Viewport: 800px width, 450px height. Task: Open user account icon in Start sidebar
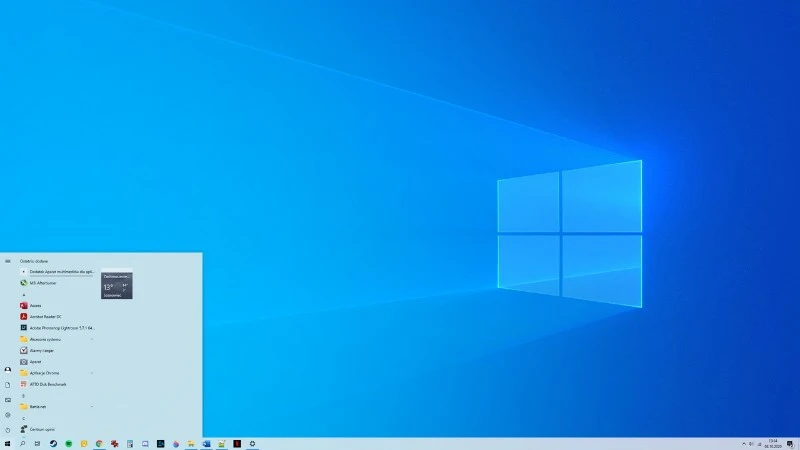click(x=8, y=370)
